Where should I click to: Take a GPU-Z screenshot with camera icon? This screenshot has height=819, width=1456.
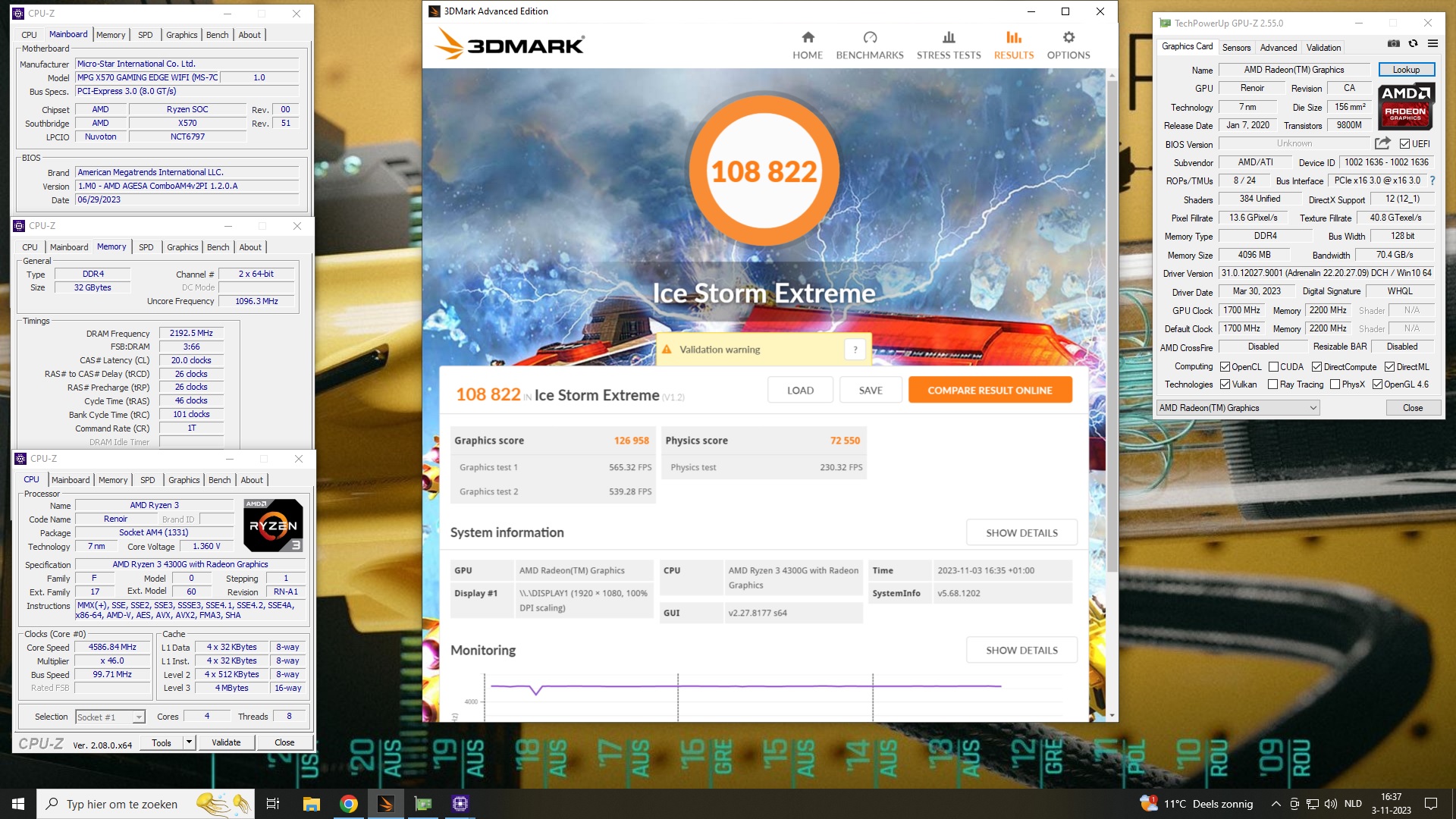pos(1394,43)
